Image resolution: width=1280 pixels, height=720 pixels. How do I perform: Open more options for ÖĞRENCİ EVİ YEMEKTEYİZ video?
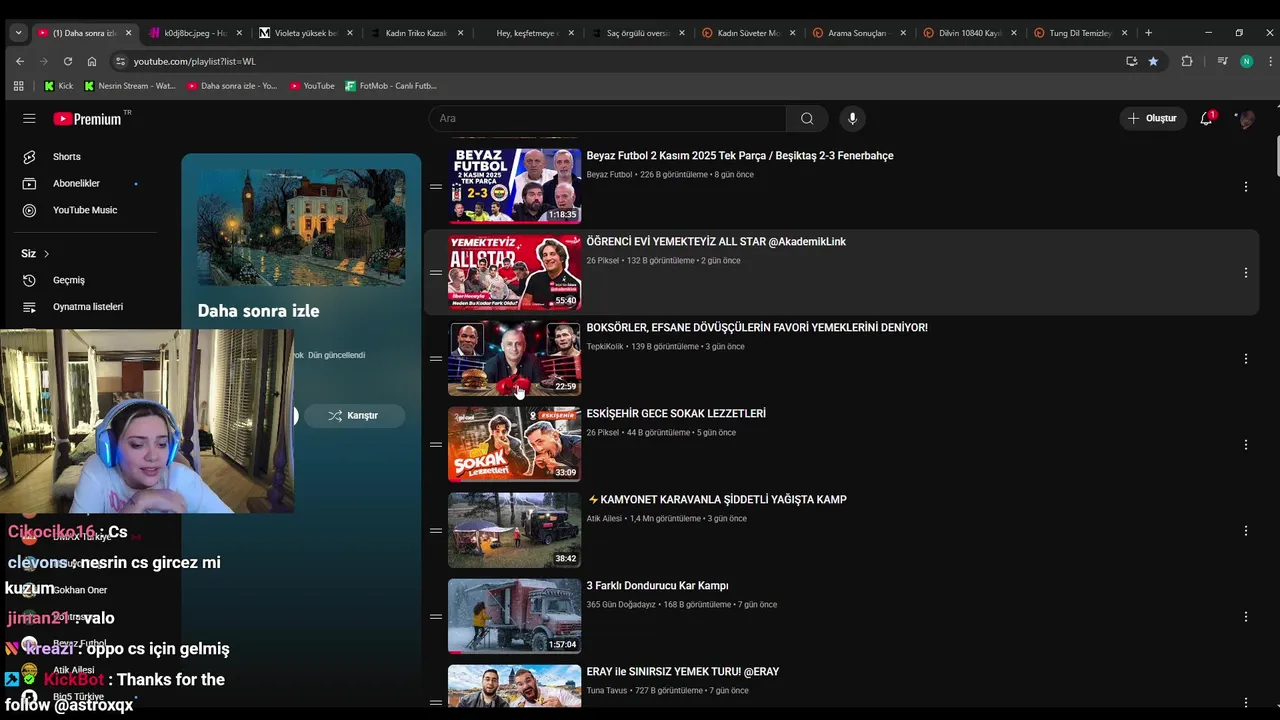(x=1246, y=273)
